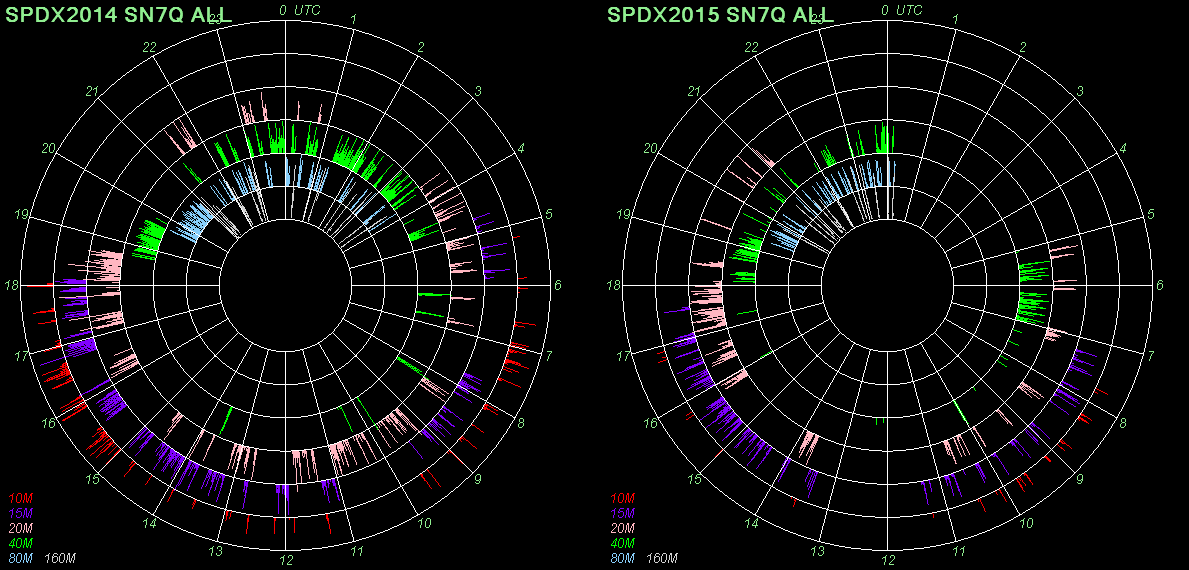1189x570 pixels.
Task: Select hour 6 label on 2015 chart
Action: pos(1159,286)
